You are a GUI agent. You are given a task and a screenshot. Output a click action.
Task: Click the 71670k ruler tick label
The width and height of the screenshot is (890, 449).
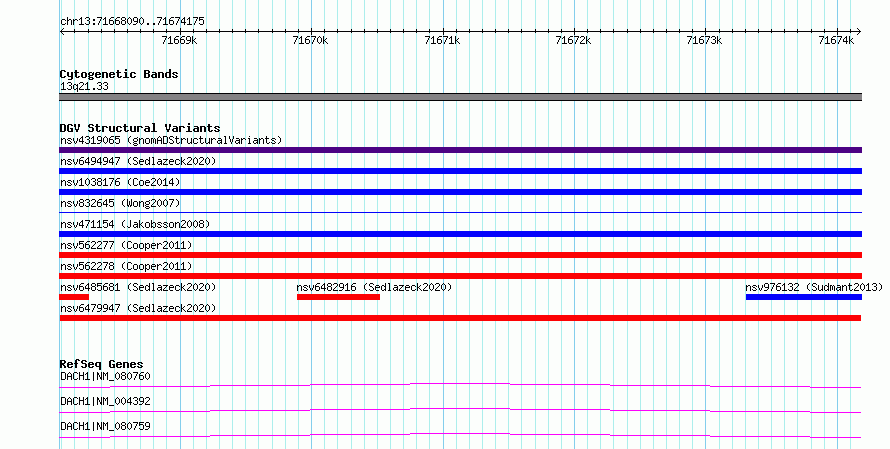[x=310, y=40]
